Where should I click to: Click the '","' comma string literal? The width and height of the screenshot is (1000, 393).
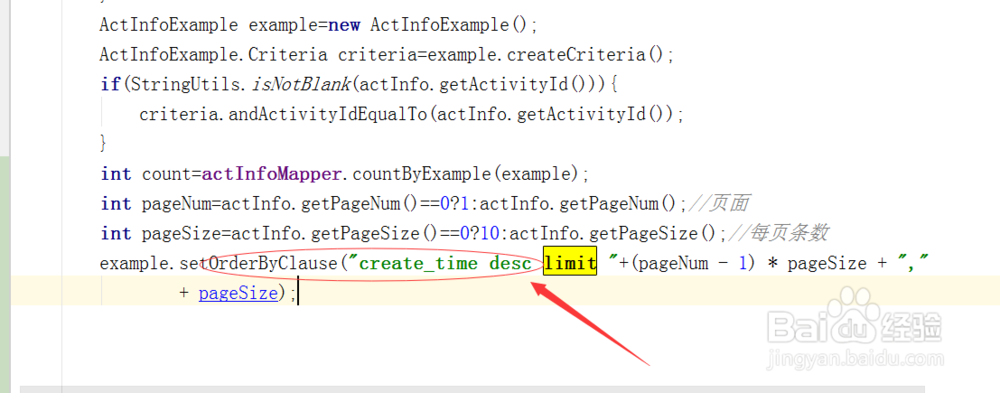coord(912,263)
